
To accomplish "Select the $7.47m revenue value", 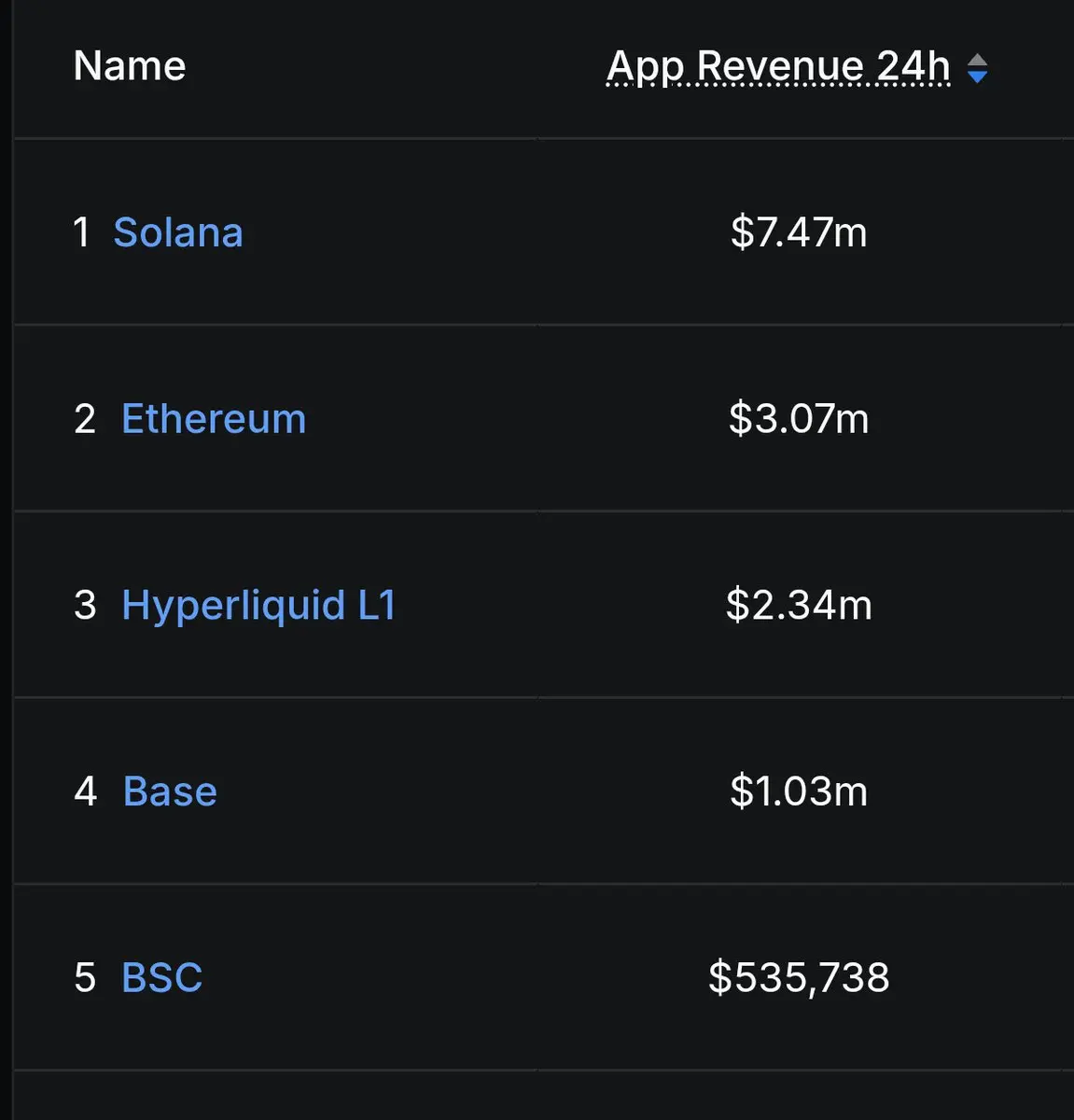I will [x=799, y=232].
